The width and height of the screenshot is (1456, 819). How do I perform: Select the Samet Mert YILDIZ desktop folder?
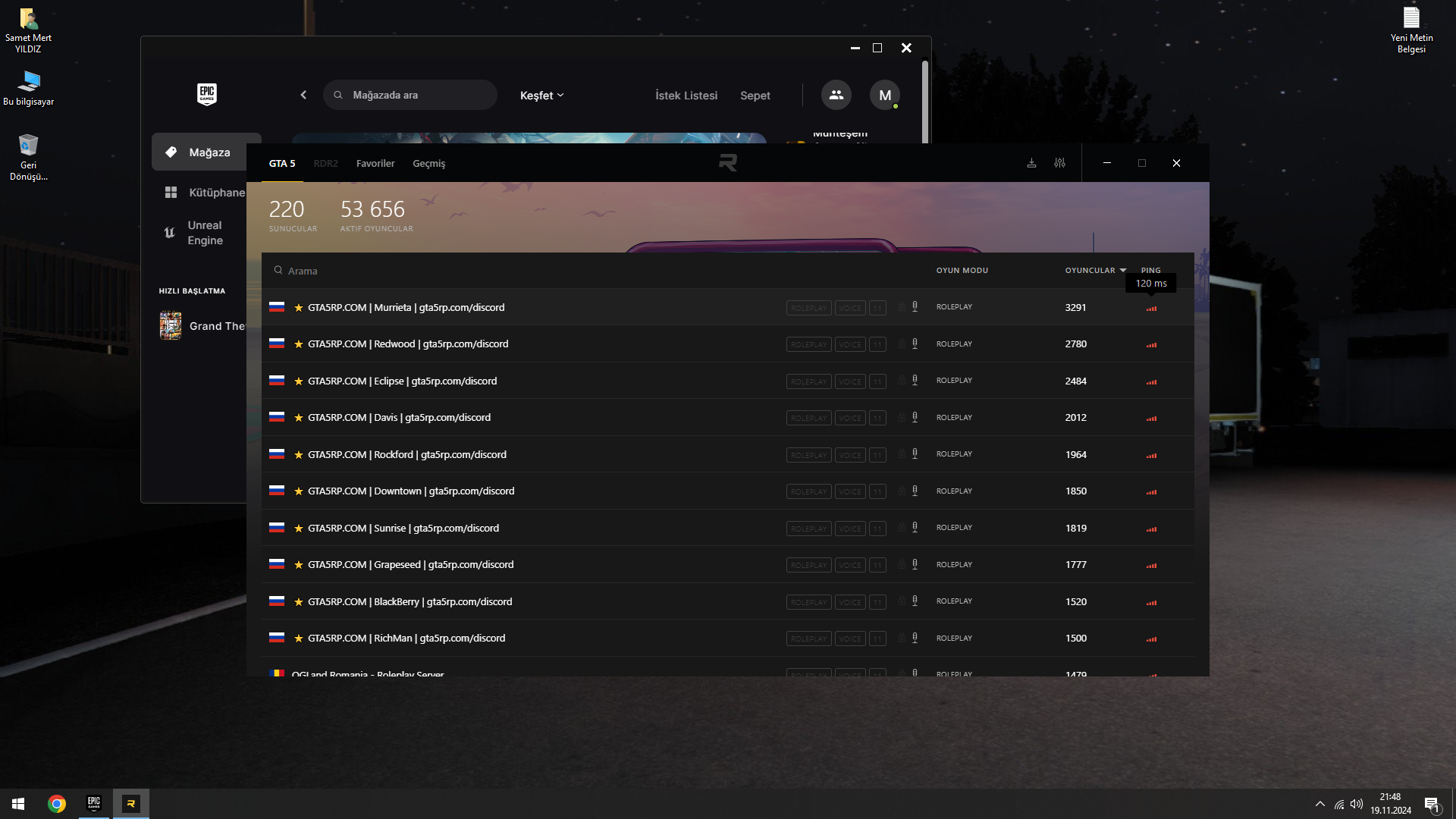pyautogui.click(x=28, y=30)
